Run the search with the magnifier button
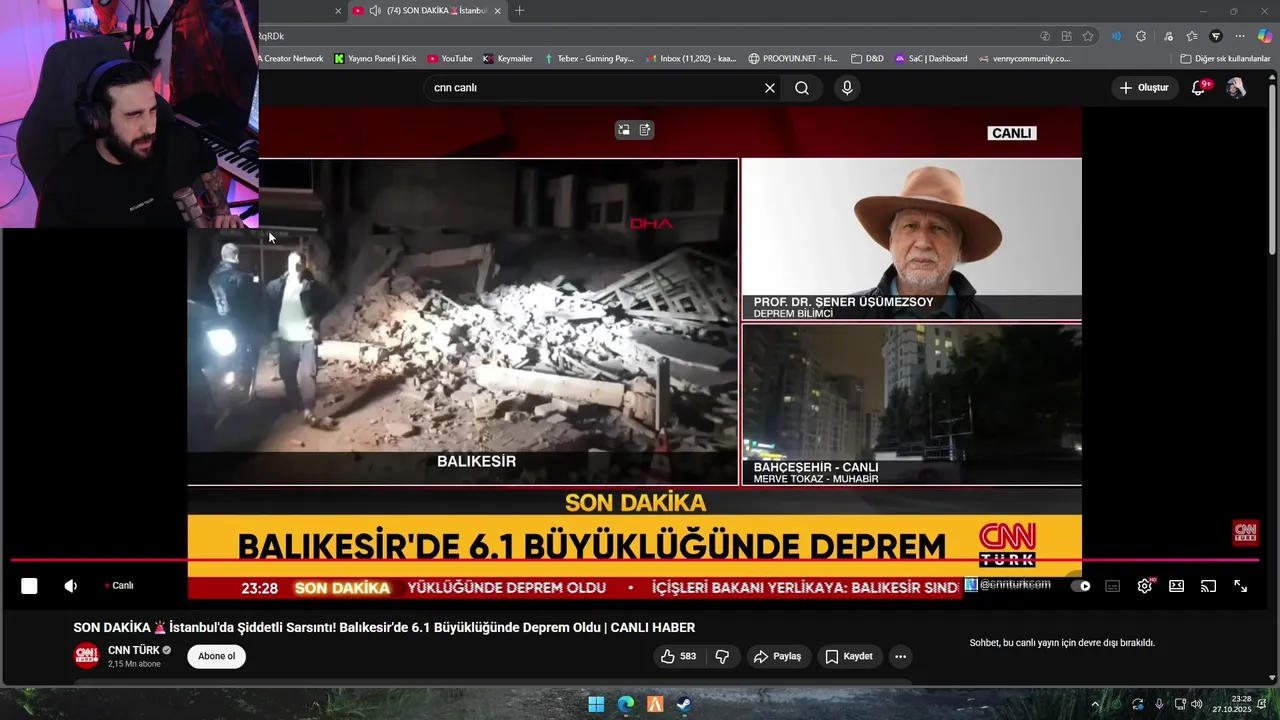This screenshot has height=720, width=1280. point(802,88)
